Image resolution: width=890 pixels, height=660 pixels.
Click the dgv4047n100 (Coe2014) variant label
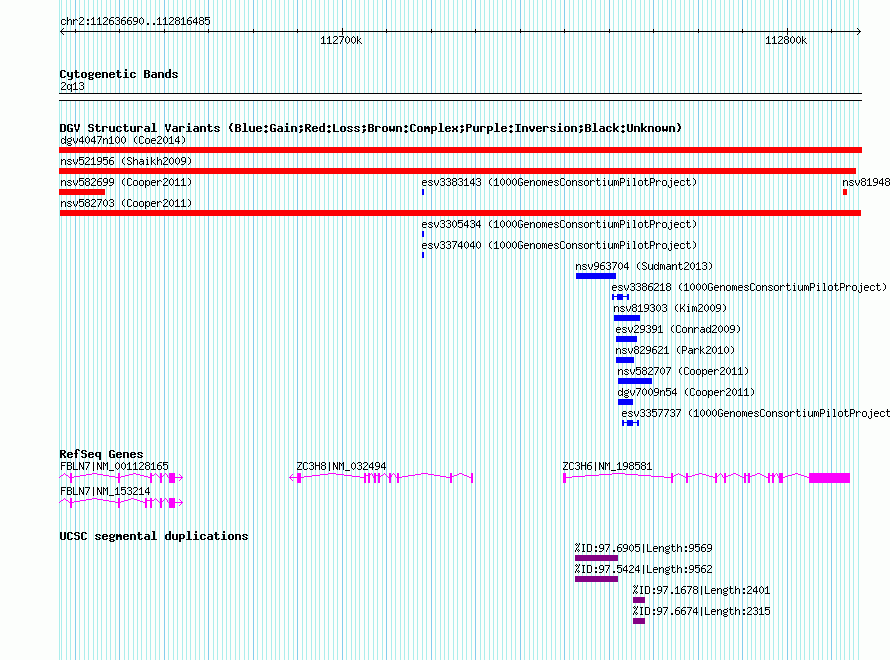(x=123, y=140)
